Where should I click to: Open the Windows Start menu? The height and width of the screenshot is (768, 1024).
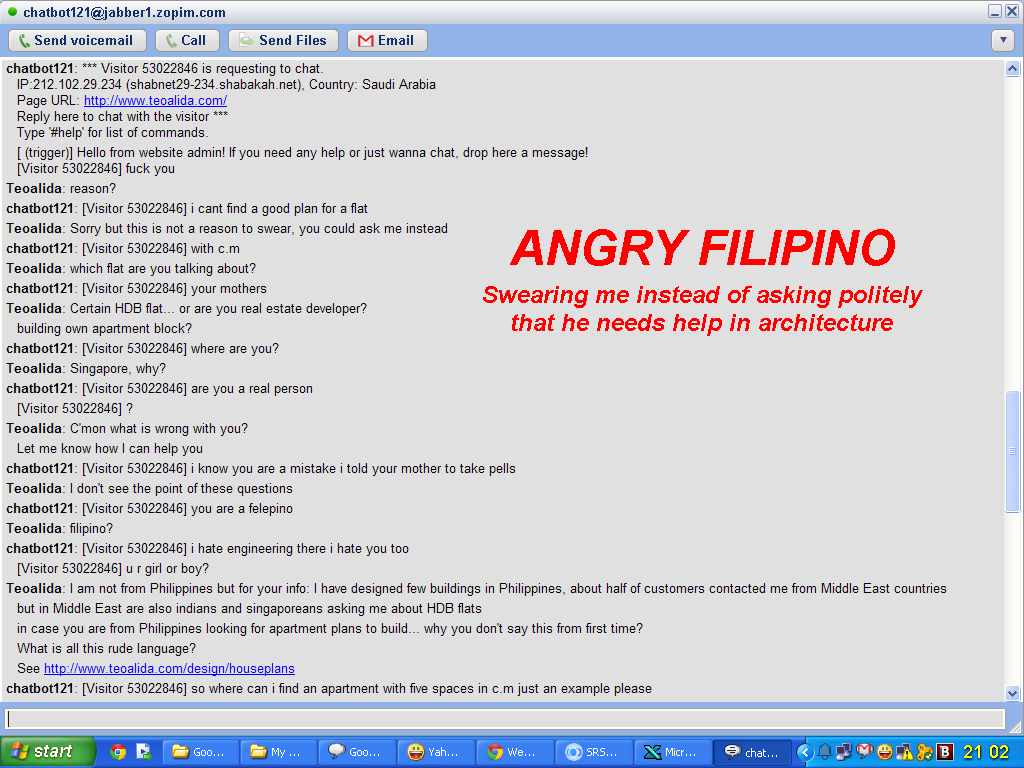click(x=48, y=752)
